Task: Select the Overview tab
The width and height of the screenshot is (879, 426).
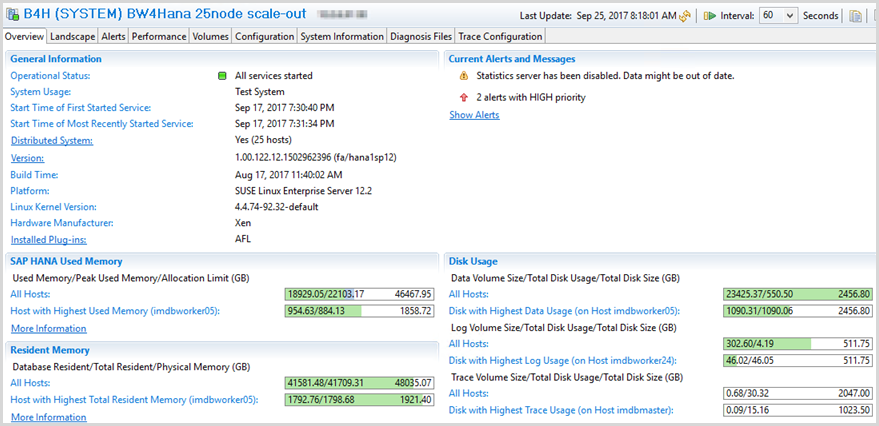Action: (24, 36)
